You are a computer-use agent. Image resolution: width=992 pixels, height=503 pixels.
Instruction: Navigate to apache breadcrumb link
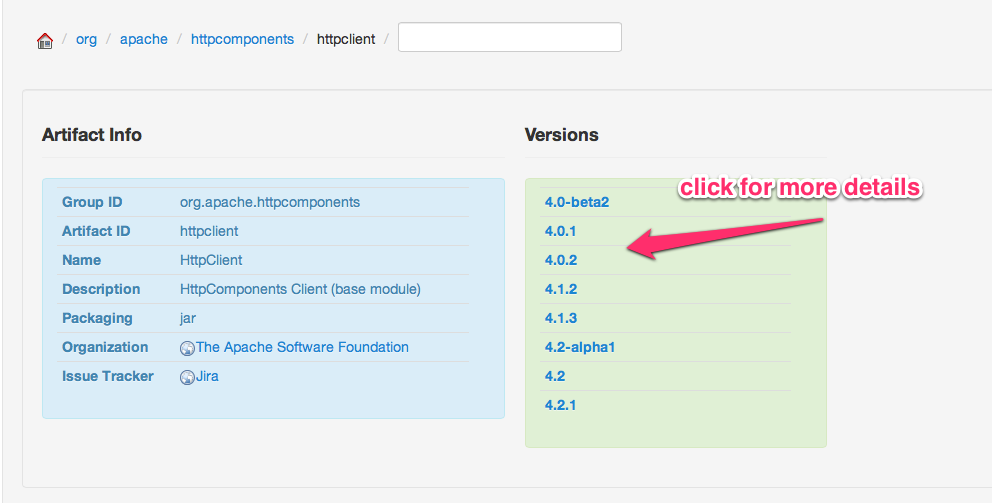tap(144, 40)
